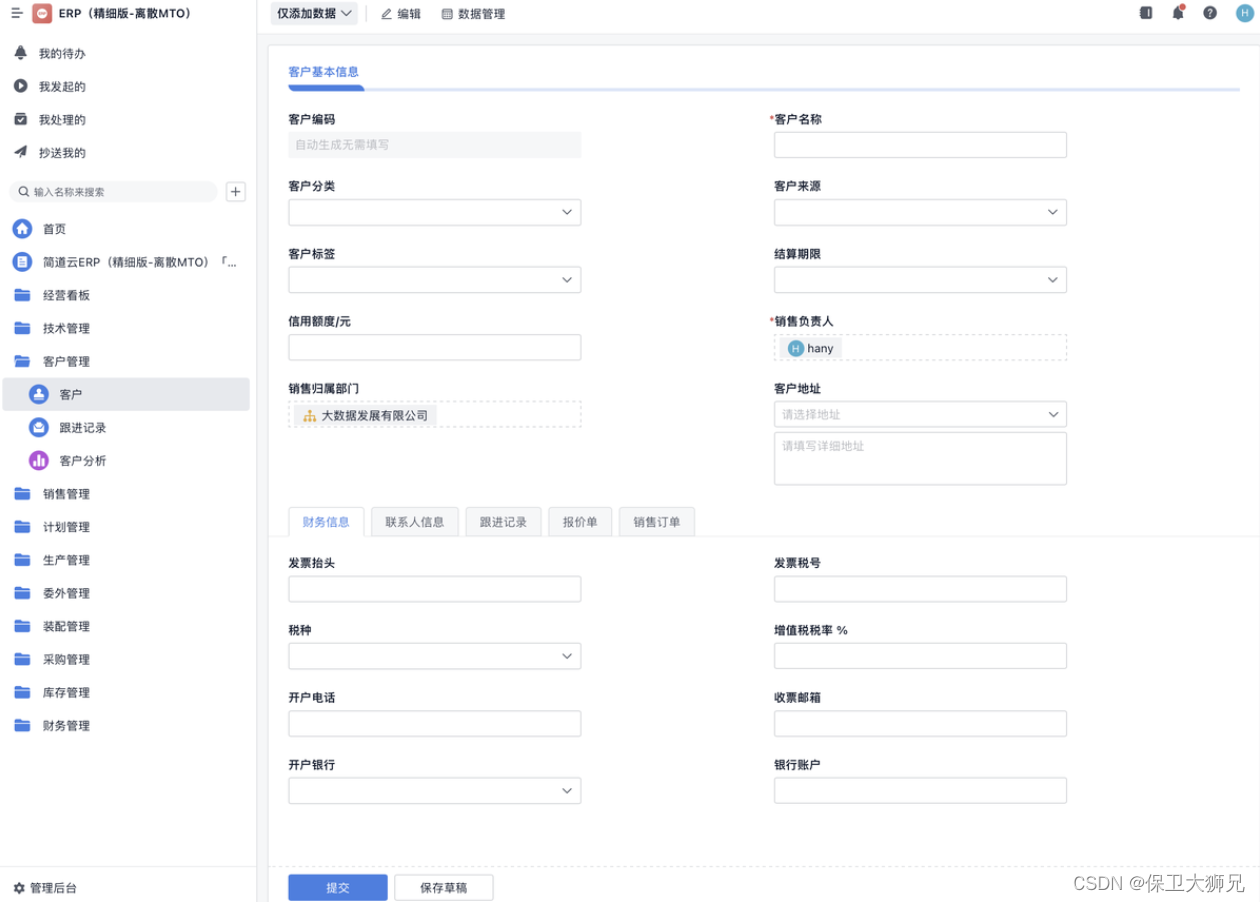This screenshot has height=902, width=1260.
Task: Open 跟进记录 envelope icon
Action: click(x=39, y=427)
